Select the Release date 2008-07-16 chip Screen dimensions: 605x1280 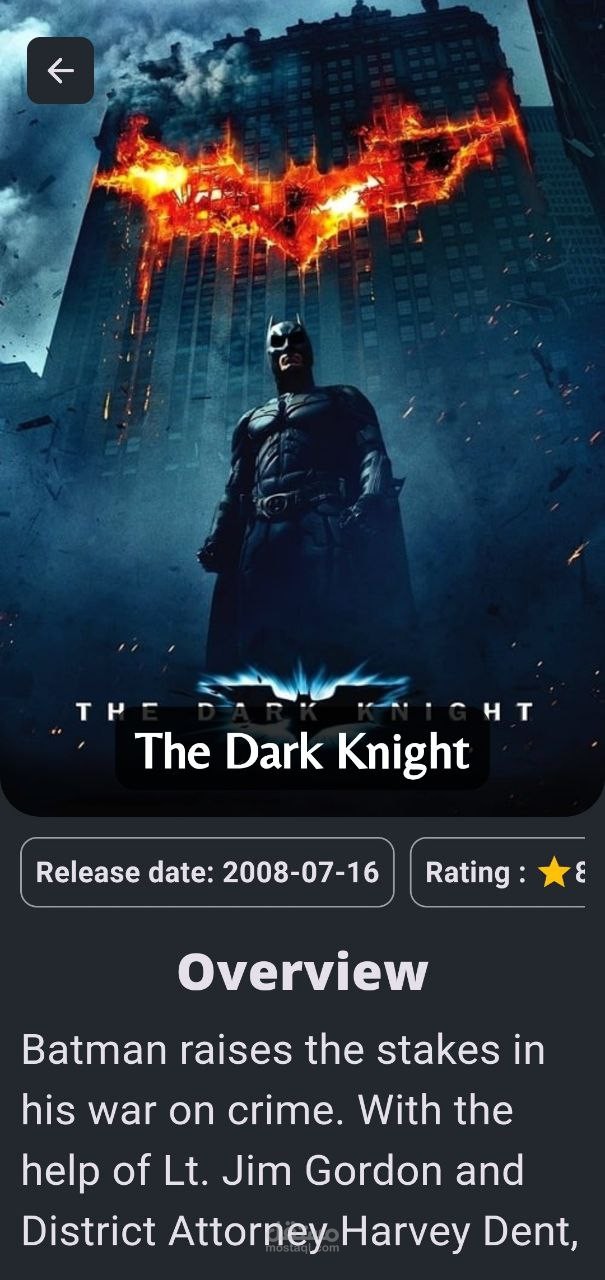[207, 872]
